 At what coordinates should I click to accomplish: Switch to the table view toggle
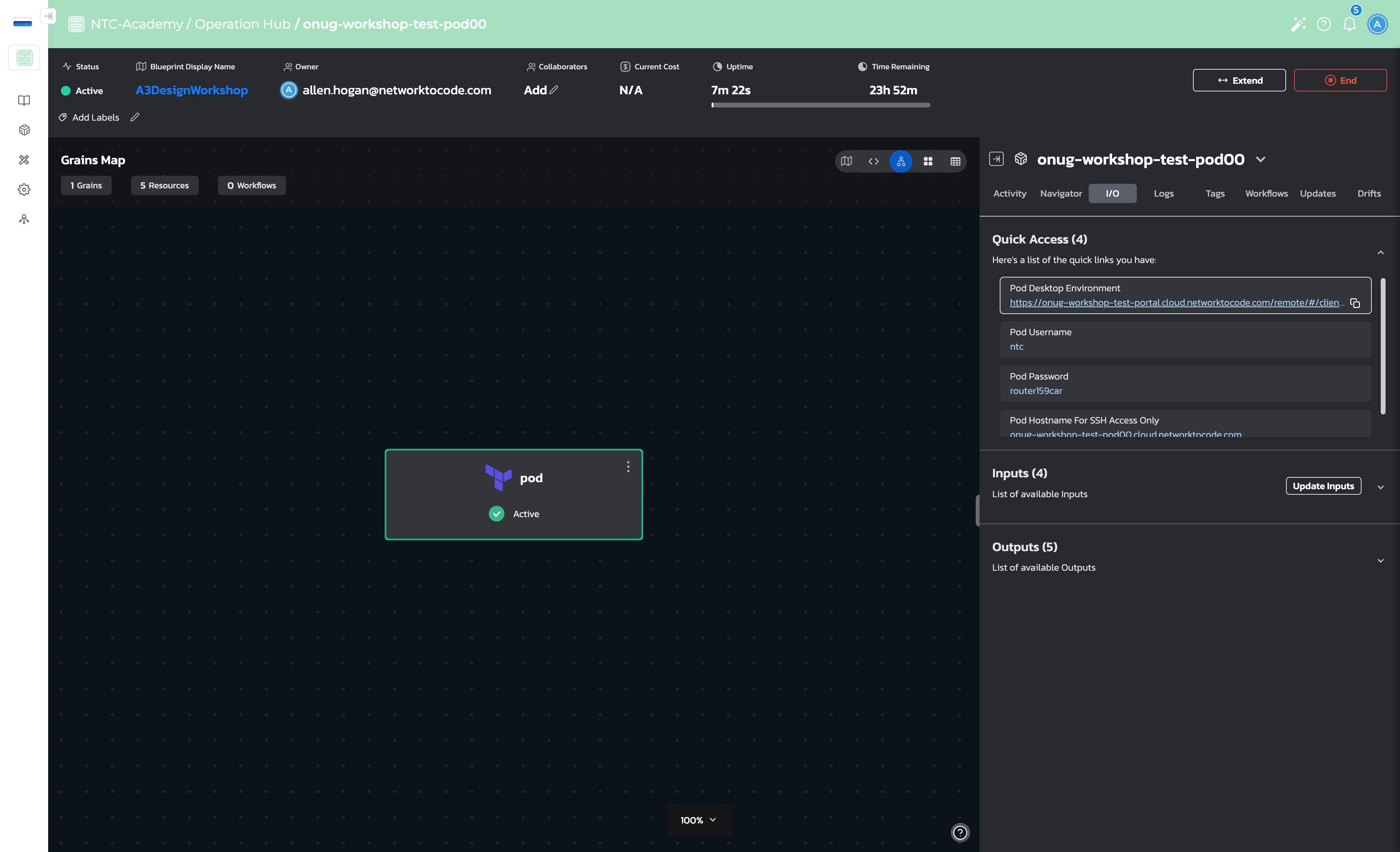pyautogui.click(x=955, y=161)
